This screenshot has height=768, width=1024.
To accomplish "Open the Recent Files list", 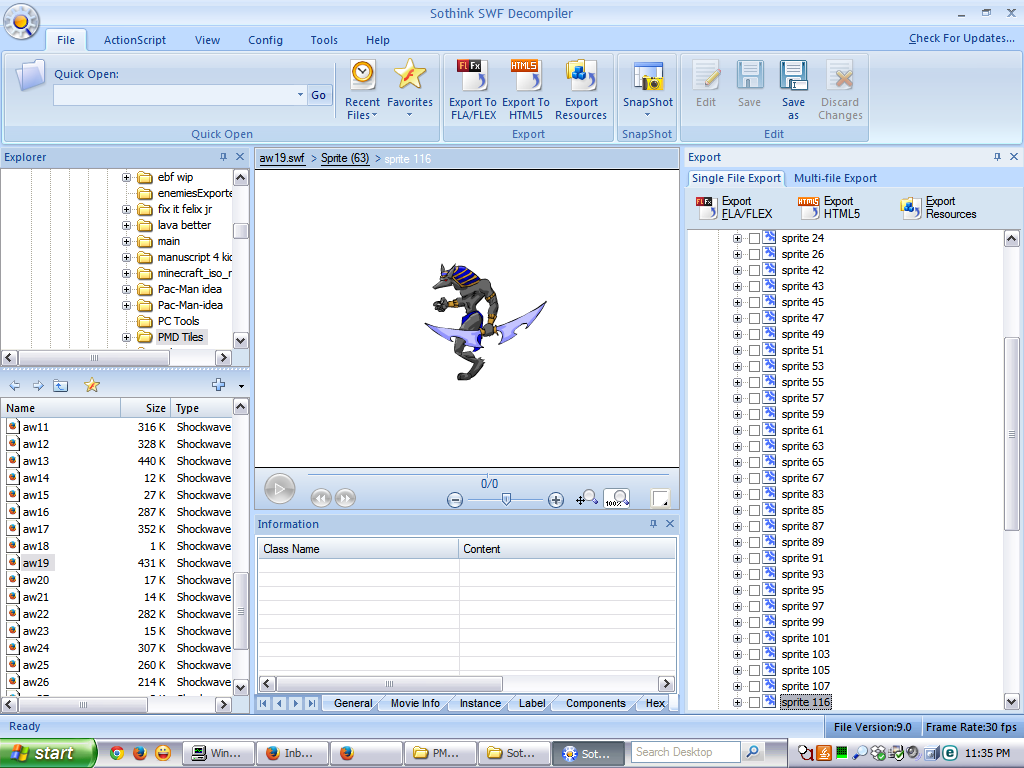I will (x=362, y=89).
